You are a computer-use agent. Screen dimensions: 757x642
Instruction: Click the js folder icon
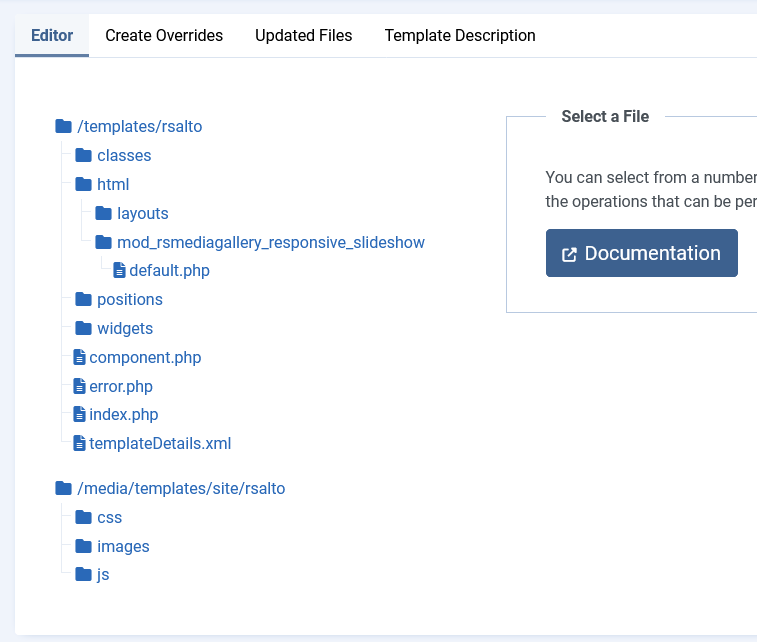click(x=84, y=574)
